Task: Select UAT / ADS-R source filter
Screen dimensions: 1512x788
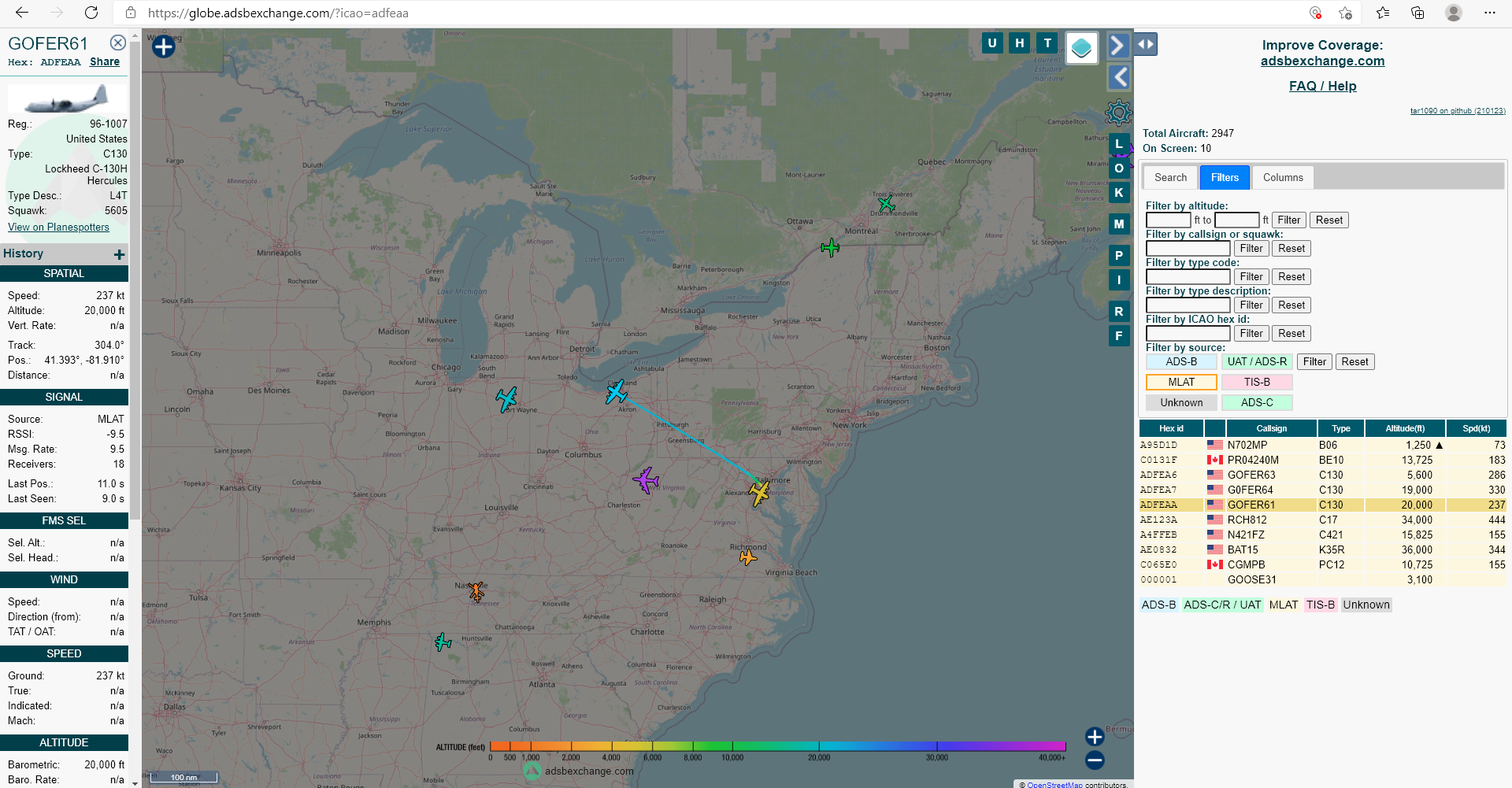Action: [1257, 362]
